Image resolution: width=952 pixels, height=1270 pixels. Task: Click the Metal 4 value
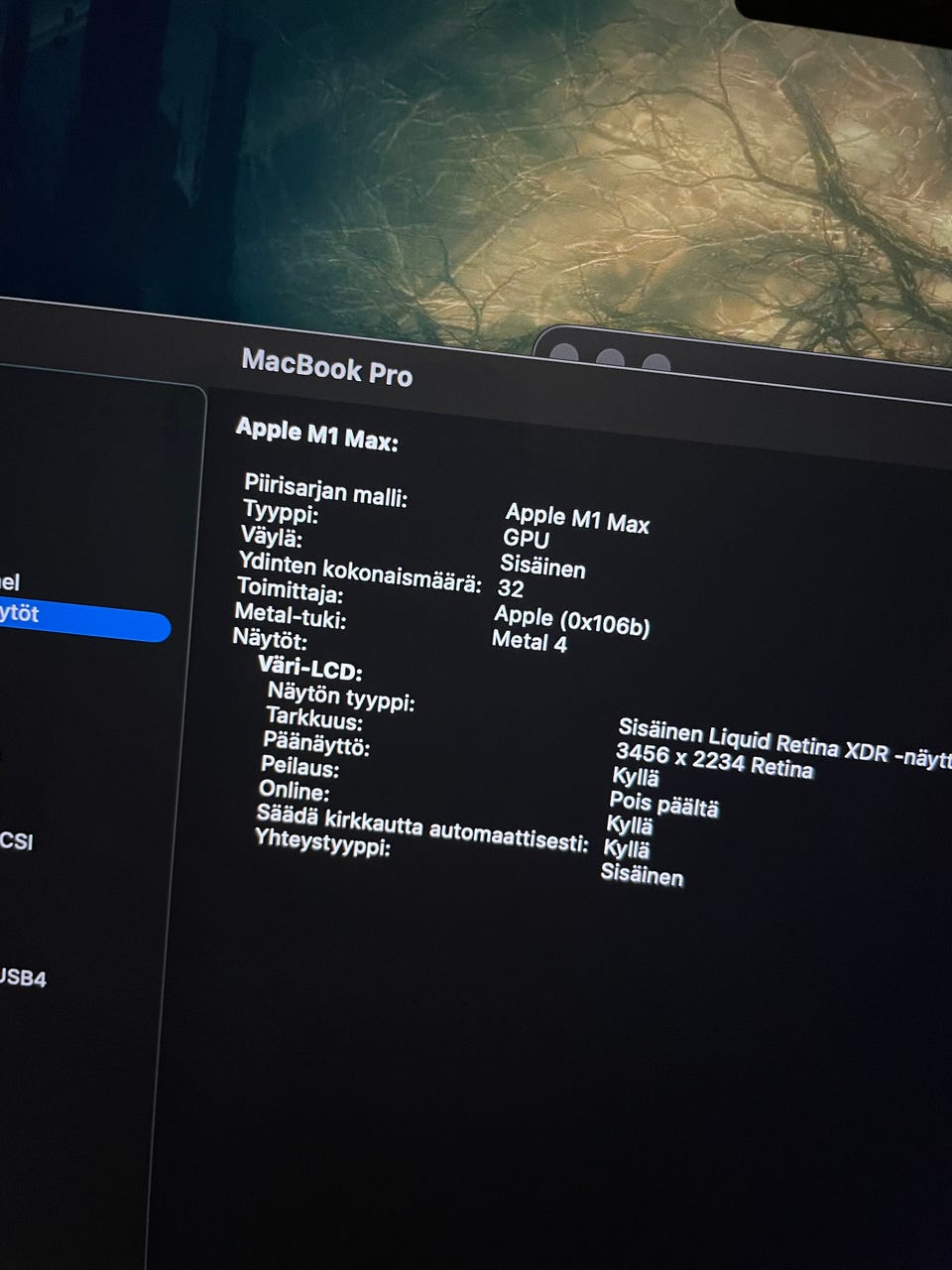[x=530, y=642]
